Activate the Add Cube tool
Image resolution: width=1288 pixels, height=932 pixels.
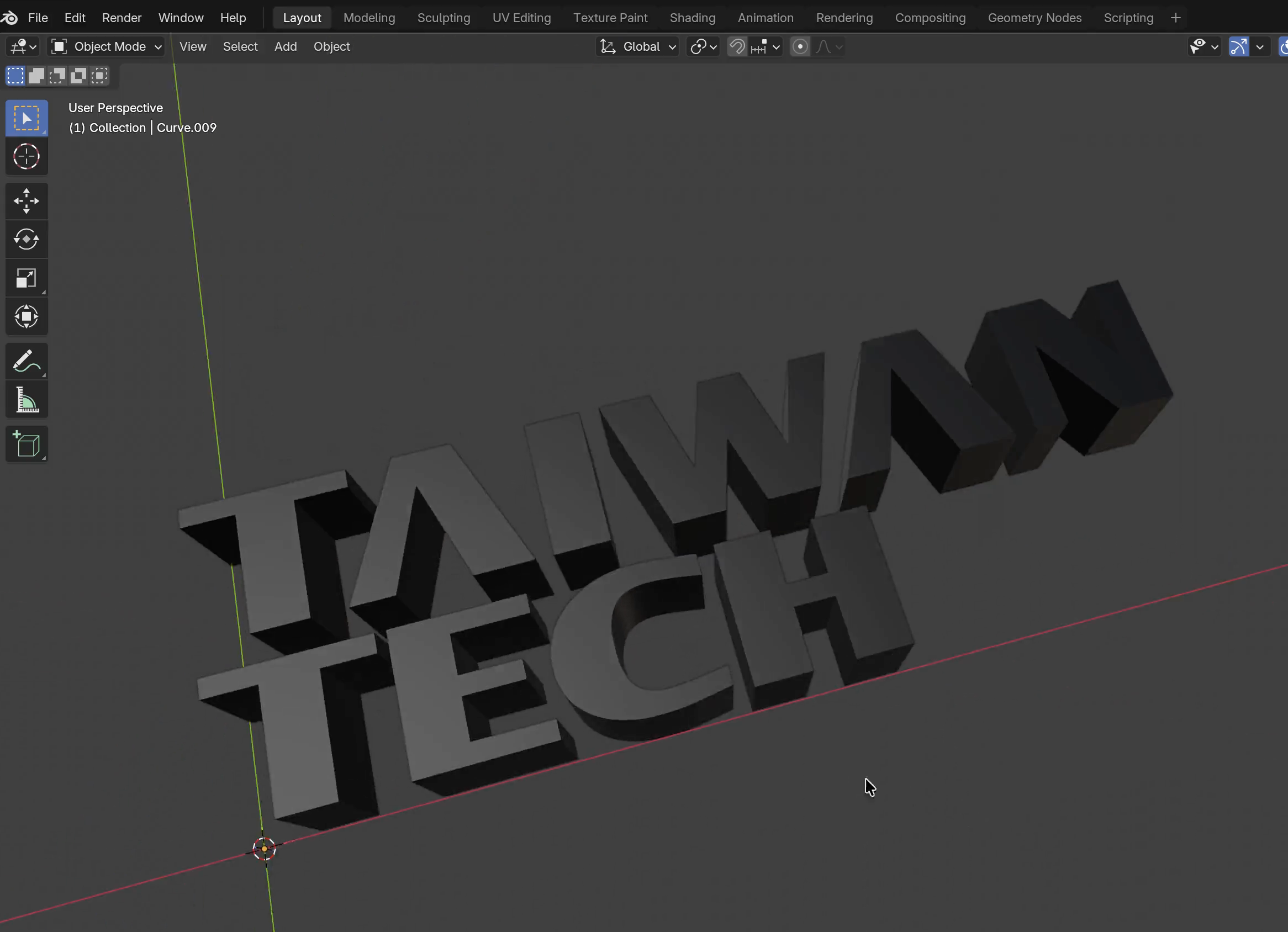pyautogui.click(x=27, y=444)
